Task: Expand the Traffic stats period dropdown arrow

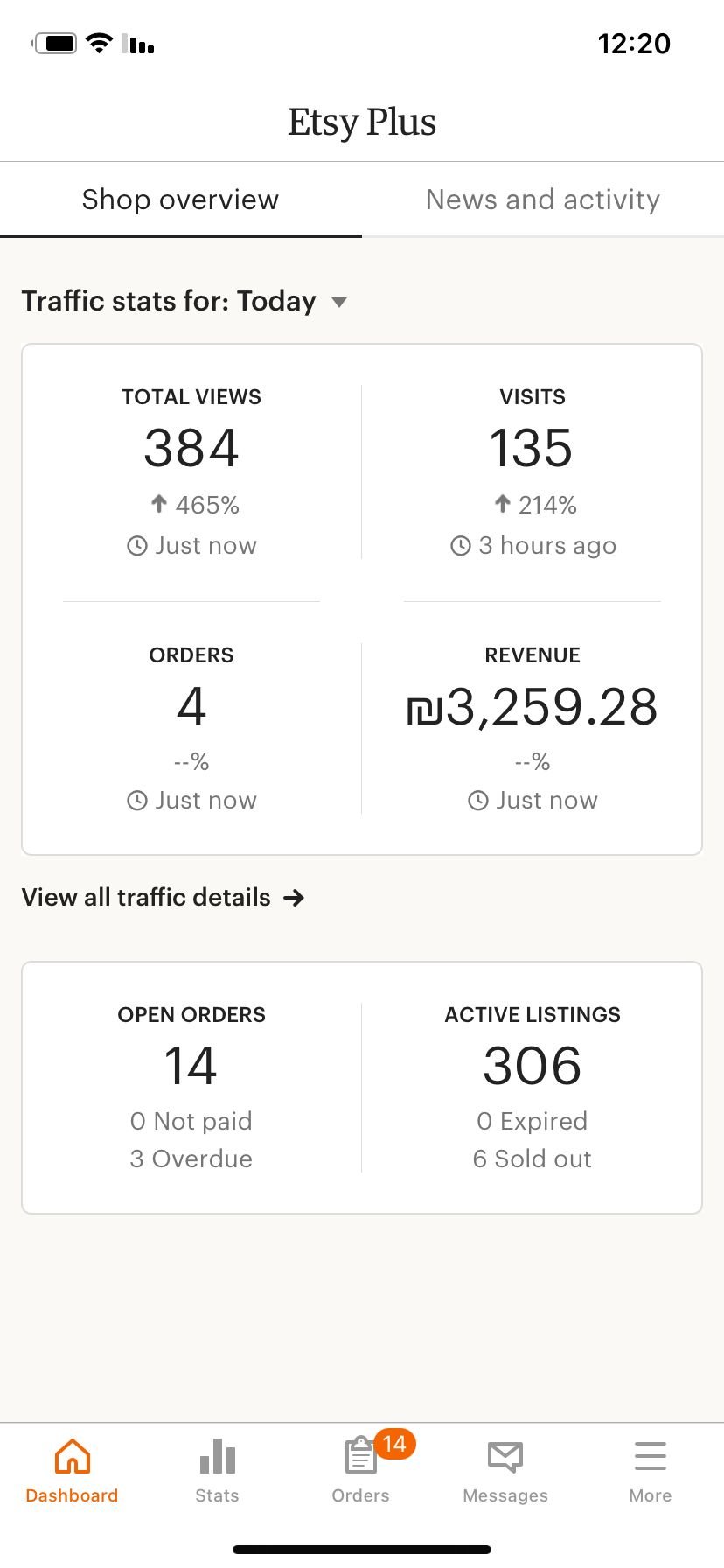Action: [x=339, y=303]
